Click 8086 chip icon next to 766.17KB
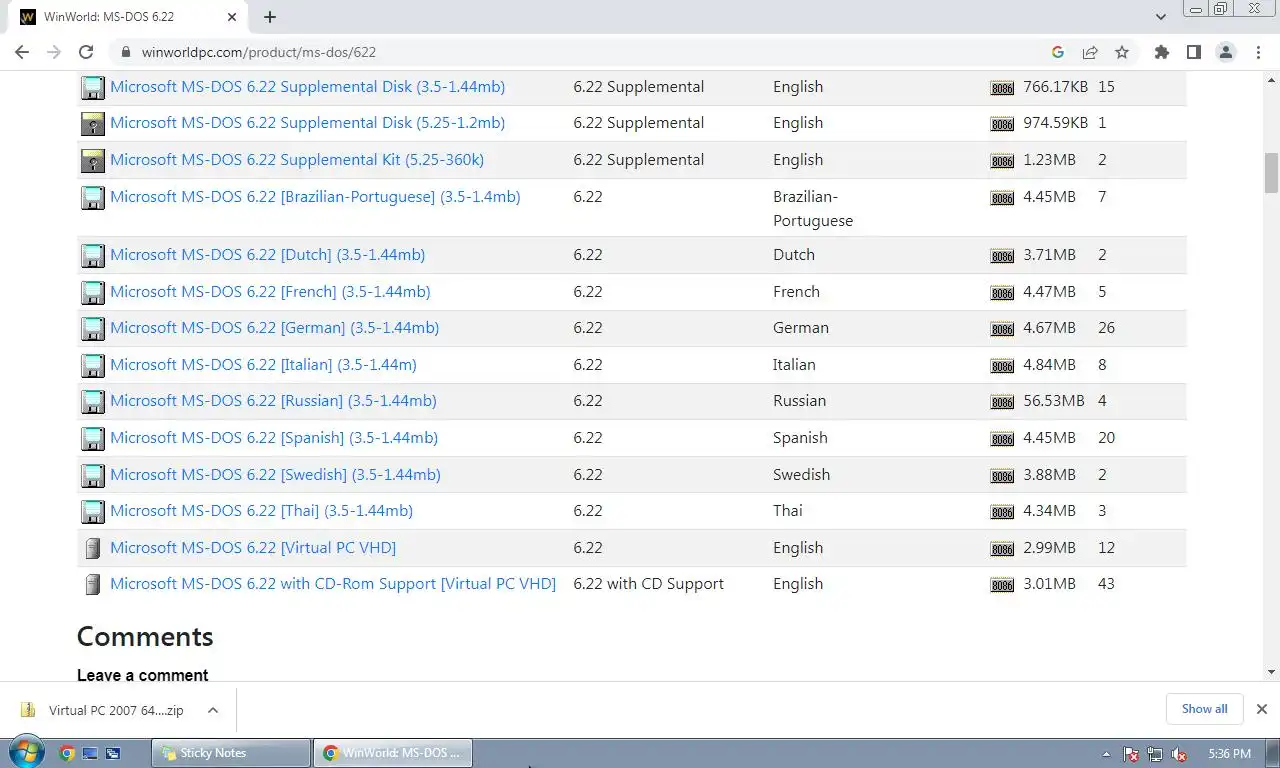The height and width of the screenshot is (768, 1280). (1002, 88)
